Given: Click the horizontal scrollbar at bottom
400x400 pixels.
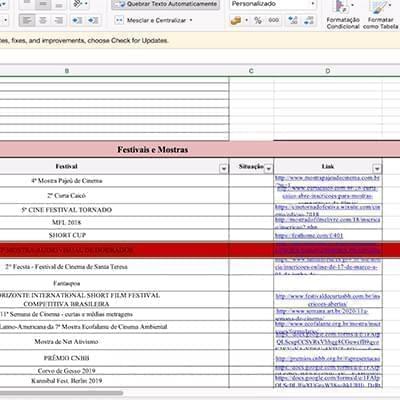Looking at the screenshot, I should [x=62, y=393].
